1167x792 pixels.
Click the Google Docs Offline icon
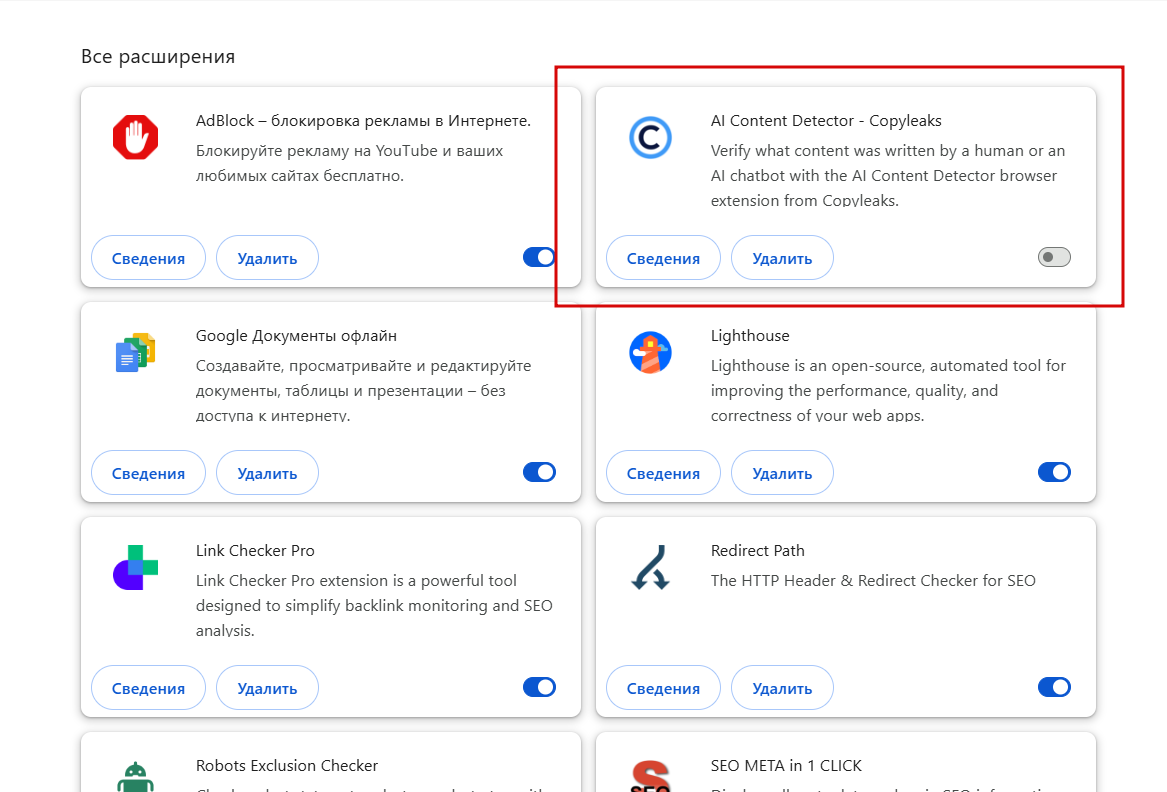point(136,352)
